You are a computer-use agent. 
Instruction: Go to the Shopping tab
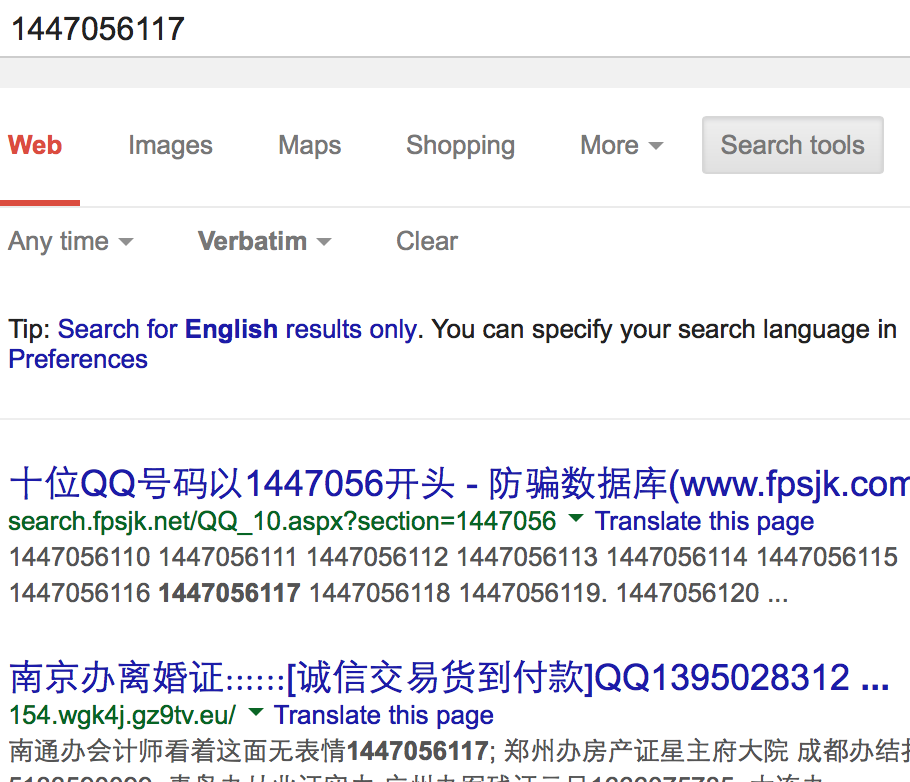[460, 146]
